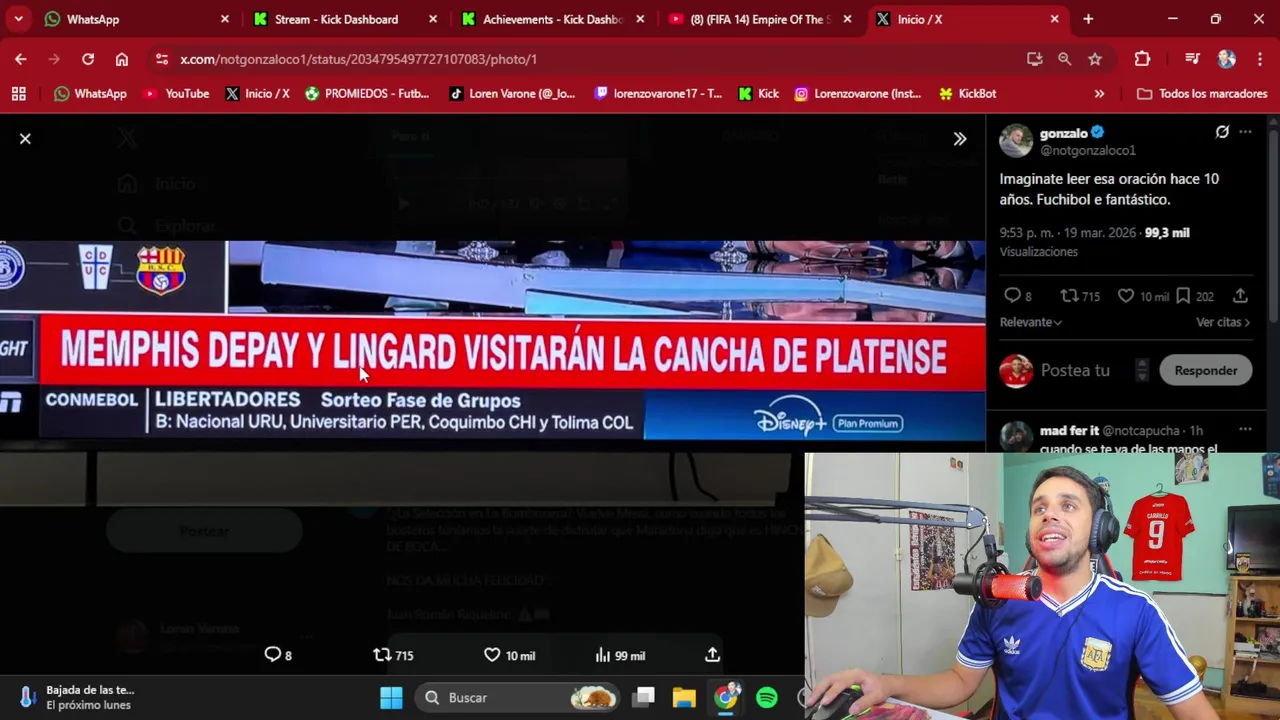Open the Inicio / X bookmark

257,93
